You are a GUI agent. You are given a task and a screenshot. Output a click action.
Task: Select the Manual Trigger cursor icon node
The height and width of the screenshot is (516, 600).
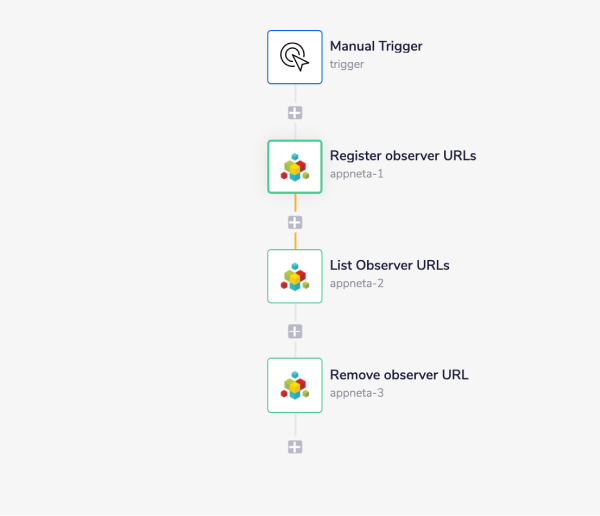coord(295,57)
